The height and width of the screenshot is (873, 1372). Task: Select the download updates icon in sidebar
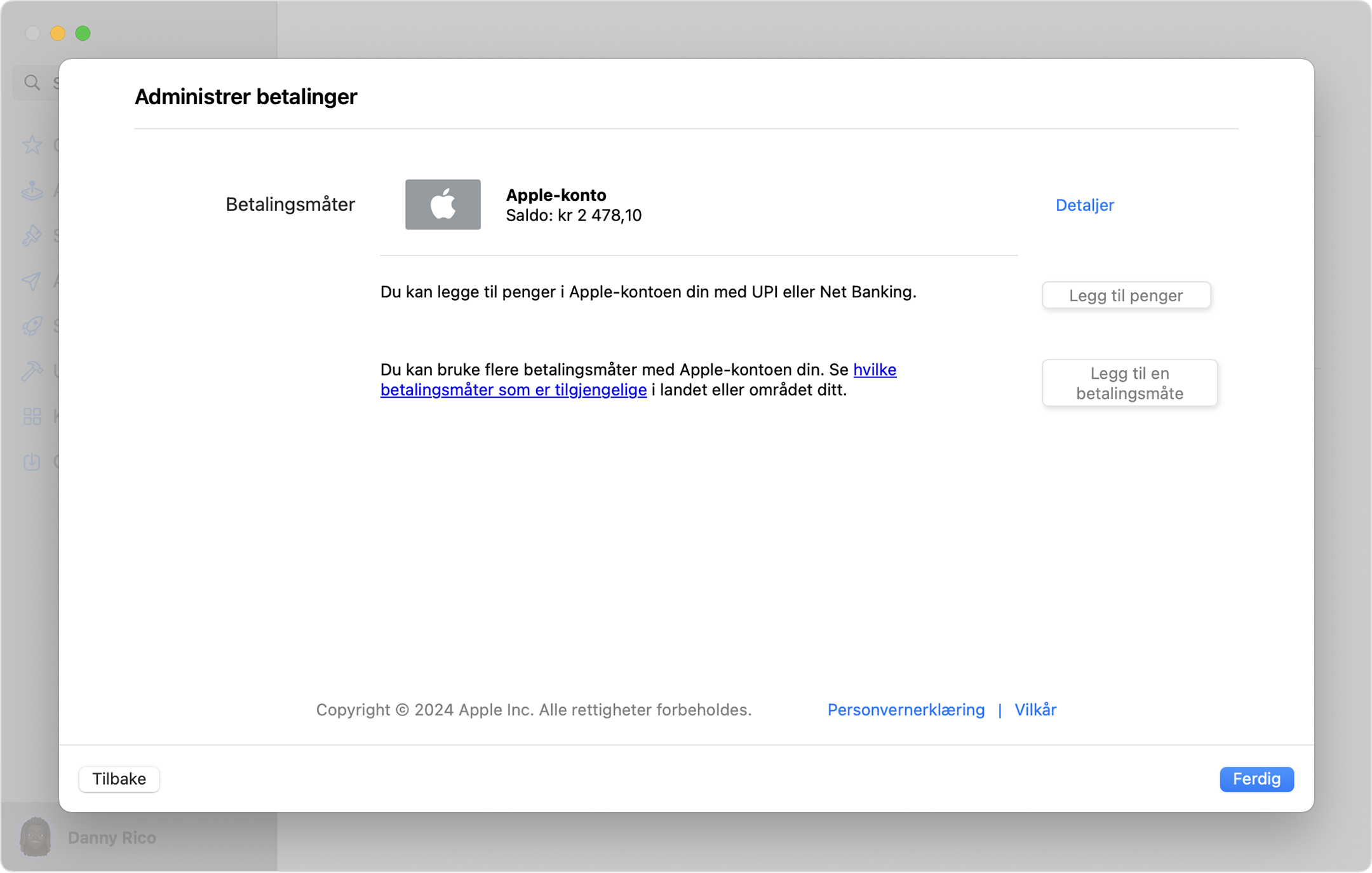coord(32,461)
